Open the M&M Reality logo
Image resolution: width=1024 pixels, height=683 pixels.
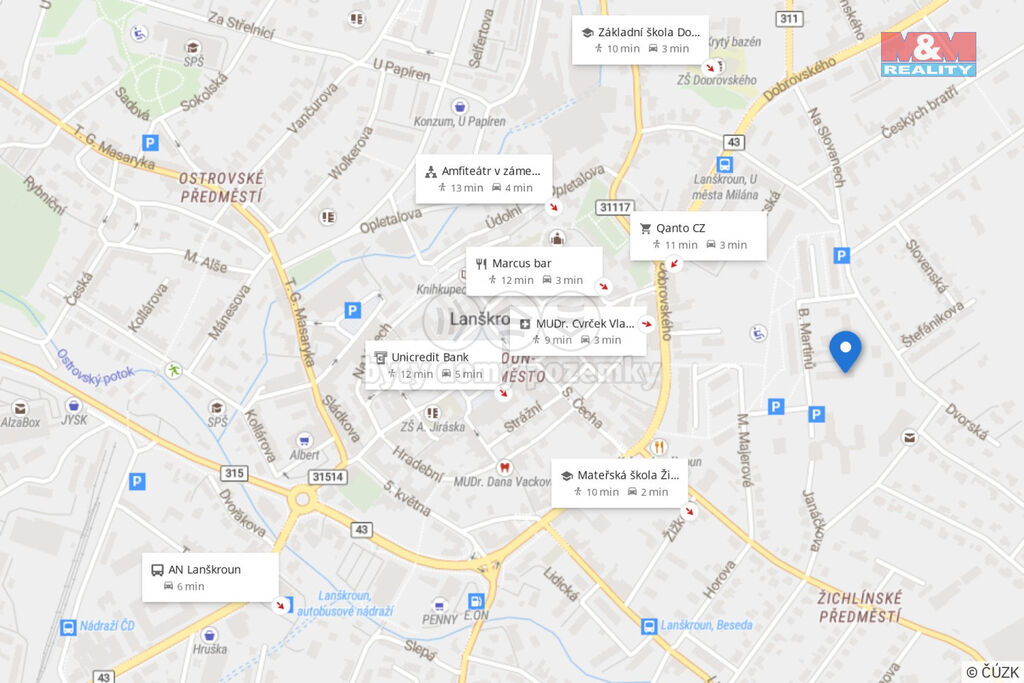tap(928, 54)
